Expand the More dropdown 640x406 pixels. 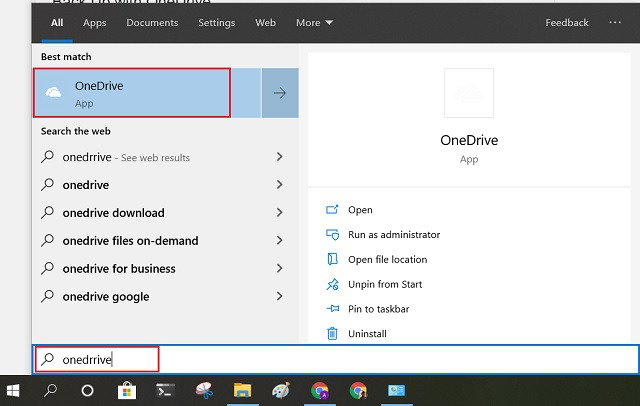tap(314, 22)
